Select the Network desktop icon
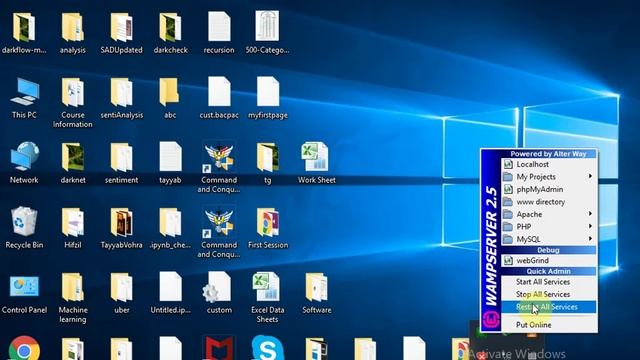The height and width of the screenshot is (360, 640). (x=24, y=156)
